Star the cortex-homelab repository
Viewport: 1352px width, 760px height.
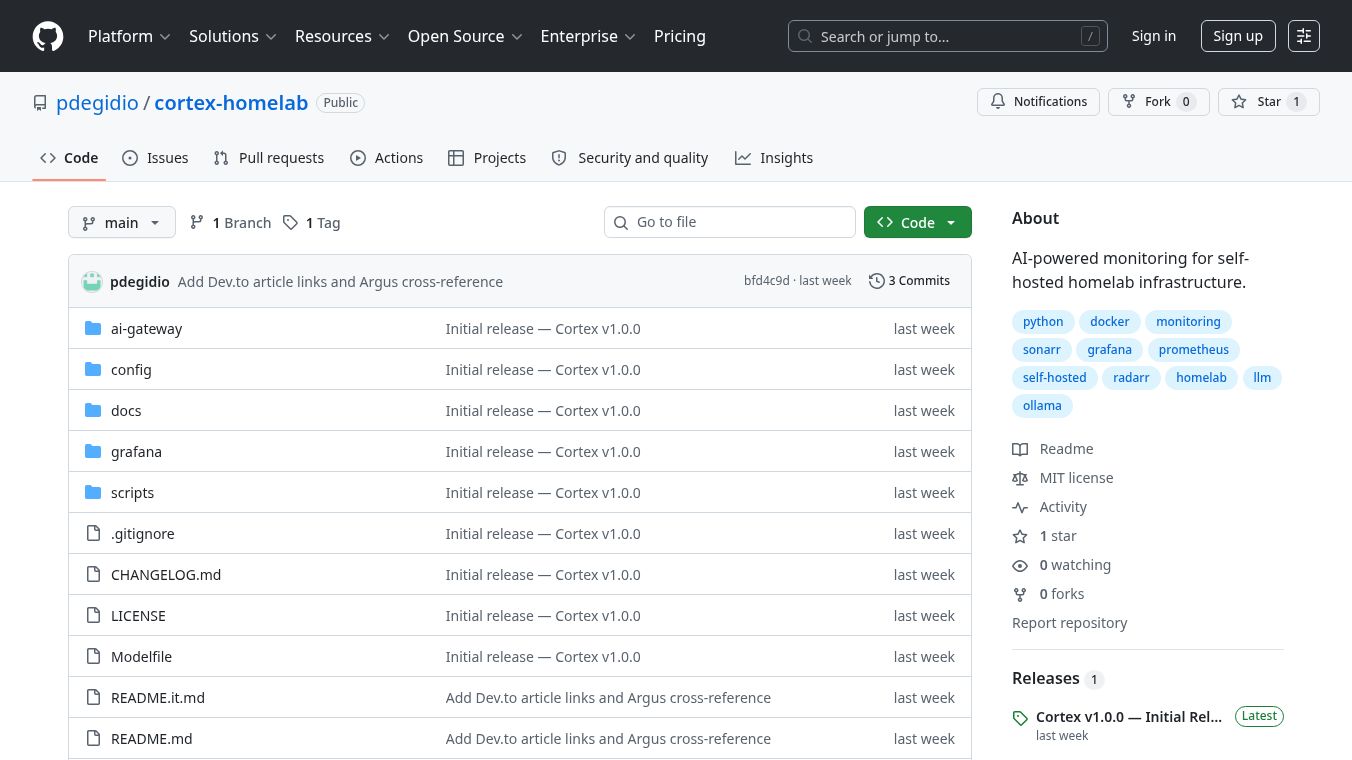(x=1268, y=102)
